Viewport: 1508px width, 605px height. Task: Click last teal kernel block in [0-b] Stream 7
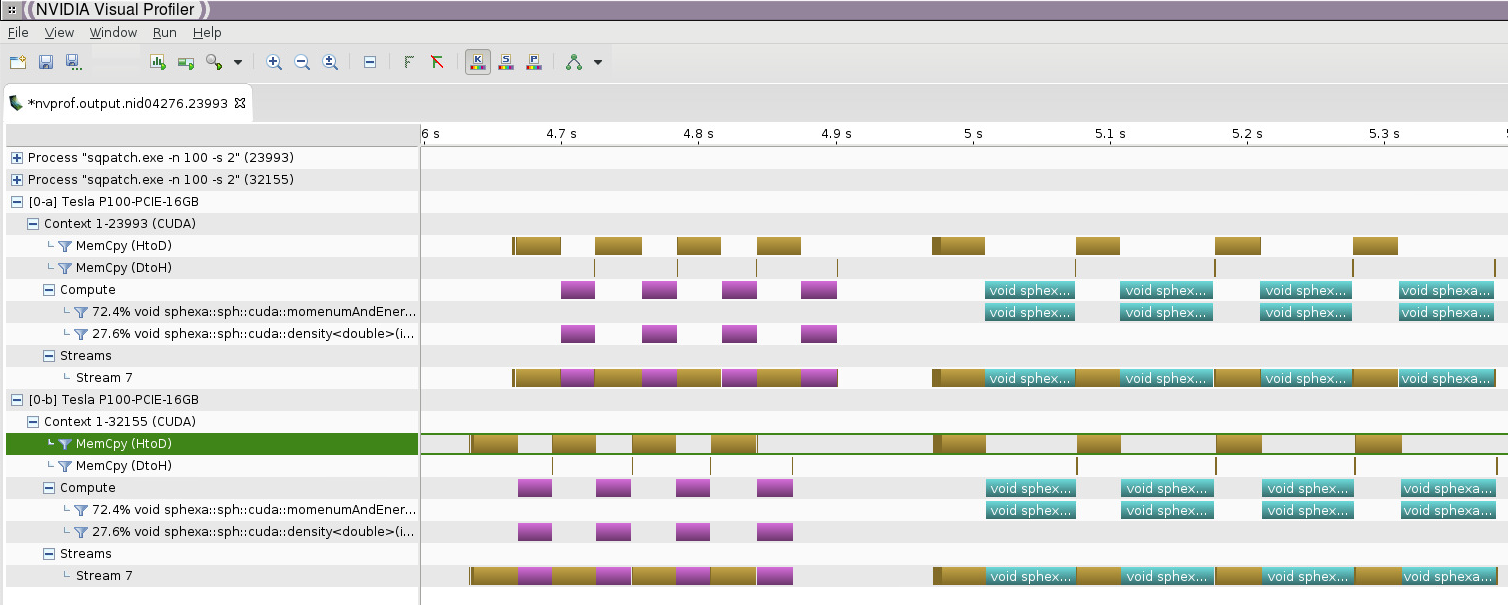pos(1449,576)
